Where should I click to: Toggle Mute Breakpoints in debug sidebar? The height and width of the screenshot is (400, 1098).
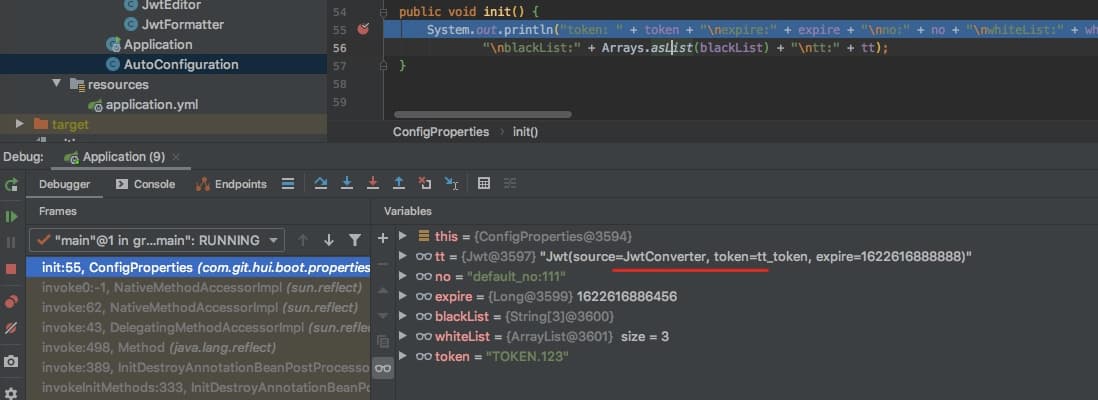[x=12, y=328]
